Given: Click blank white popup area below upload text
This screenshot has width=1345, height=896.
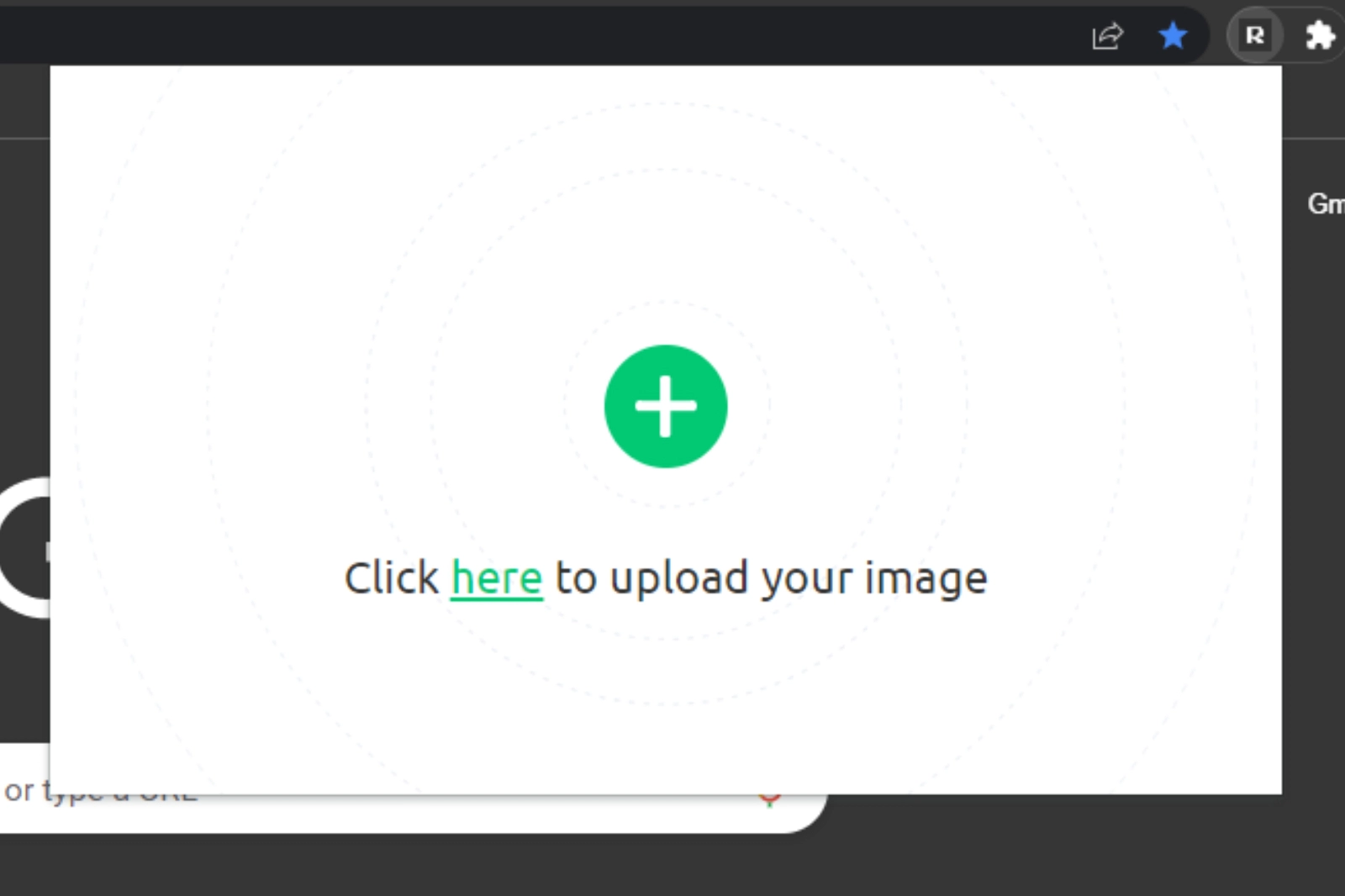Looking at the screenshot, I should 666,698.
